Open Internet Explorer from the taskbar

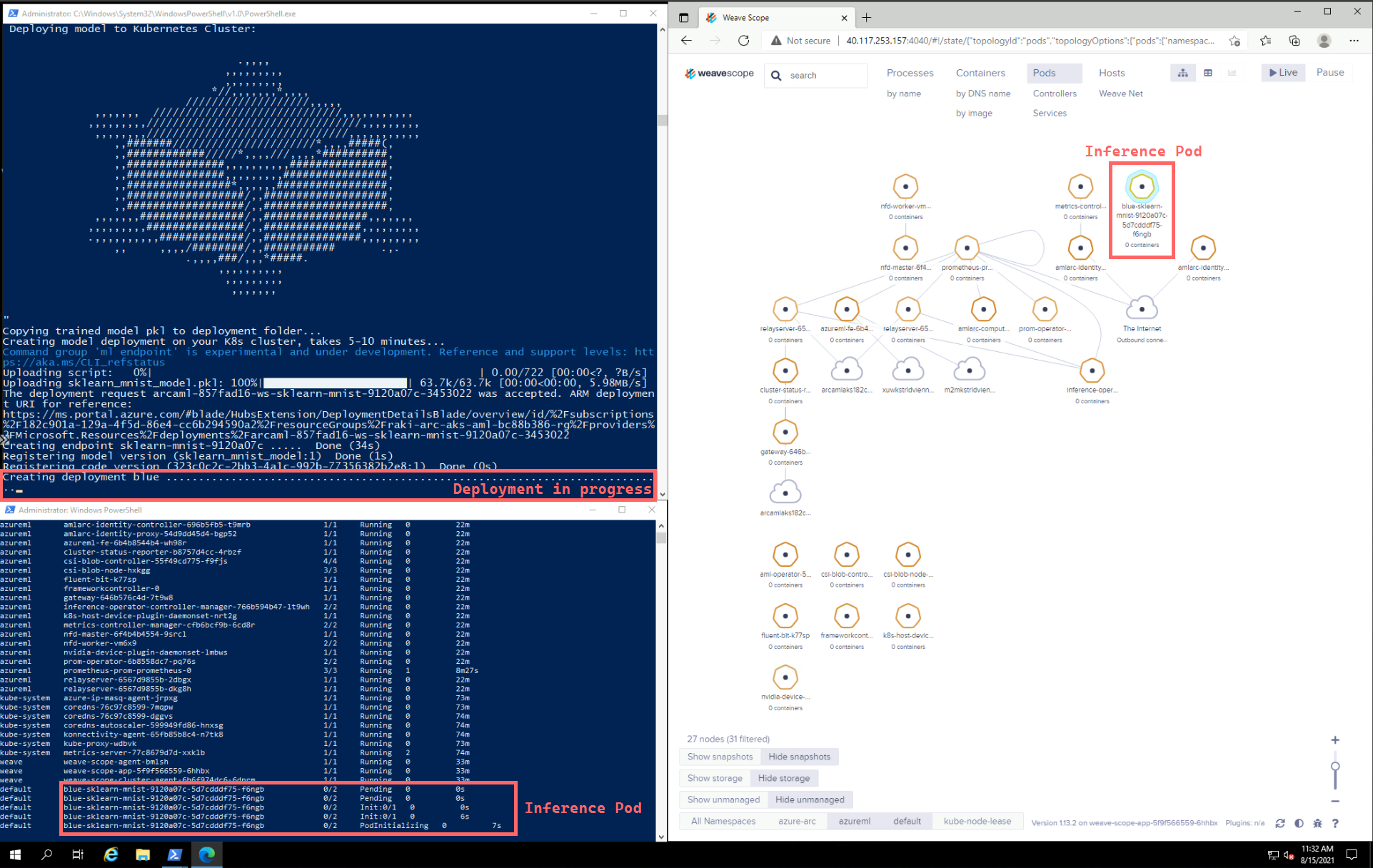click(111, 854)
